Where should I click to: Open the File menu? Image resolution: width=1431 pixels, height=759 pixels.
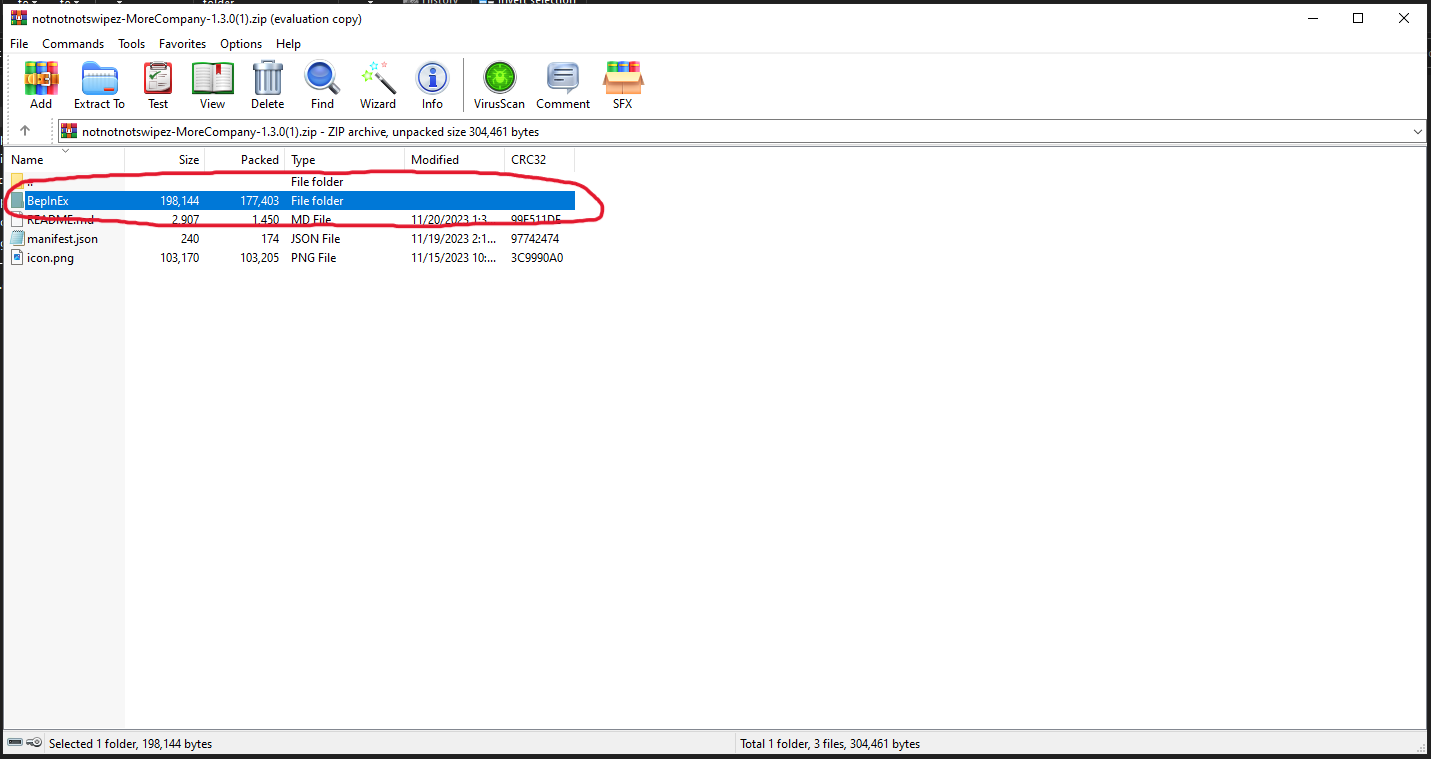[19, 44]
